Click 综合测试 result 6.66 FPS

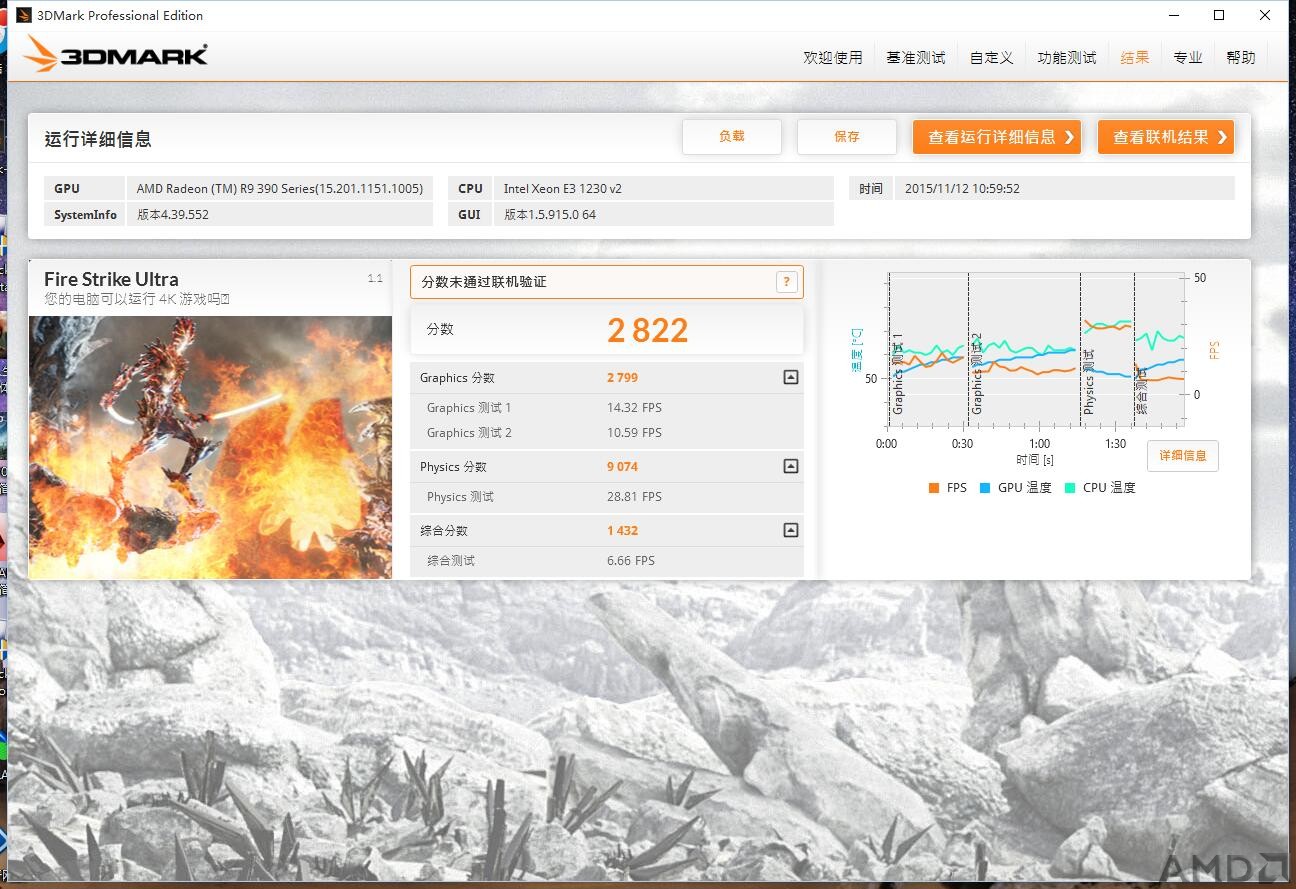[631, 561]
